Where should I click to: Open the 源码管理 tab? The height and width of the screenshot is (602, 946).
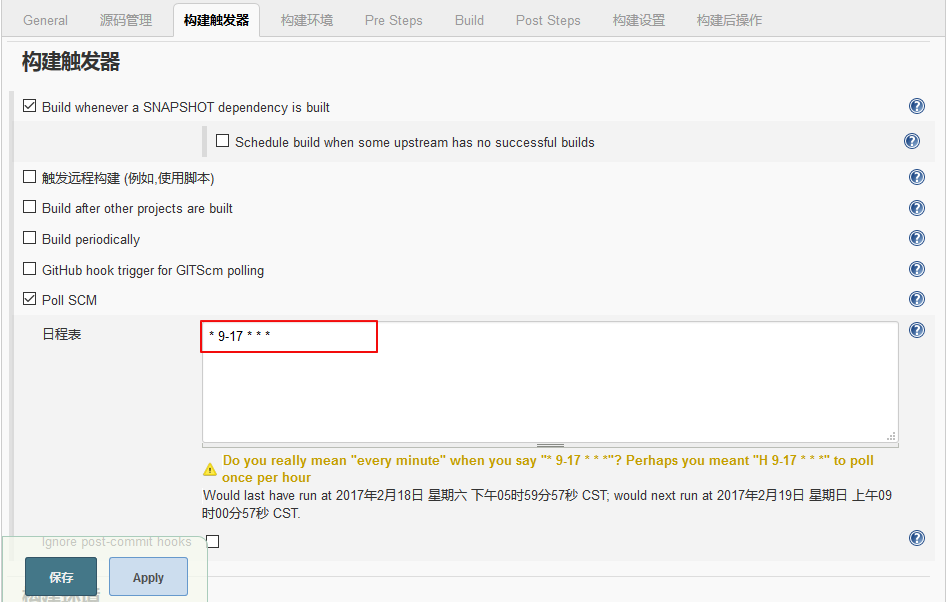coord(125,21)
